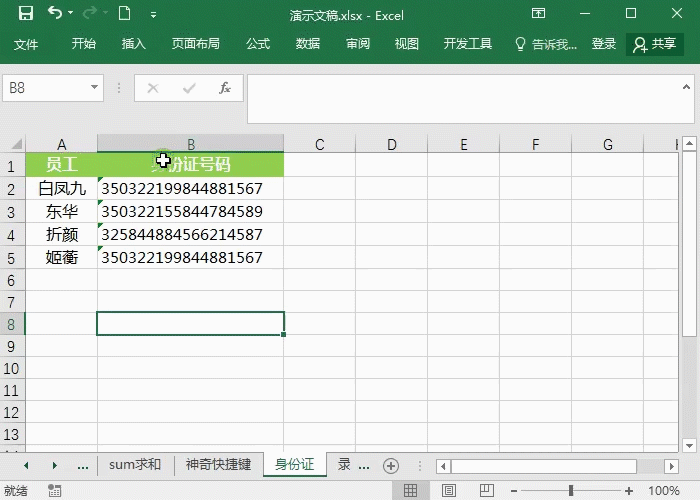Switch to the 开始 ribbon tab

pos(83,43)
